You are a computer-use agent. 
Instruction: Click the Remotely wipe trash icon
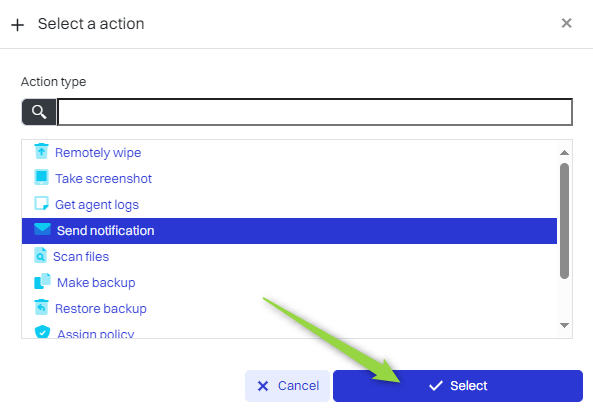(41, 151)
